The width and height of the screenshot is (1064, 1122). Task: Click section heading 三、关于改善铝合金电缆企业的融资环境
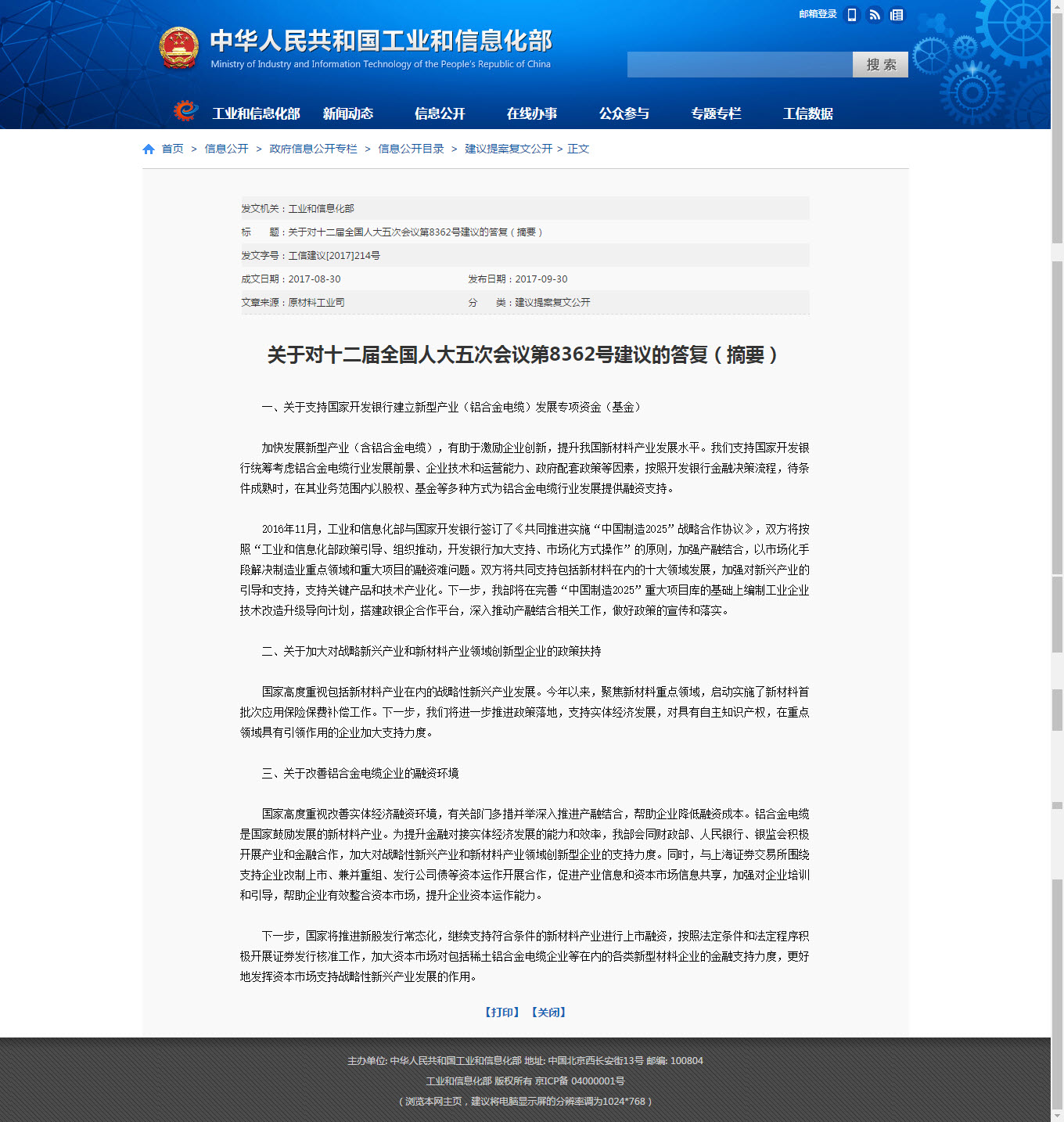360,774
